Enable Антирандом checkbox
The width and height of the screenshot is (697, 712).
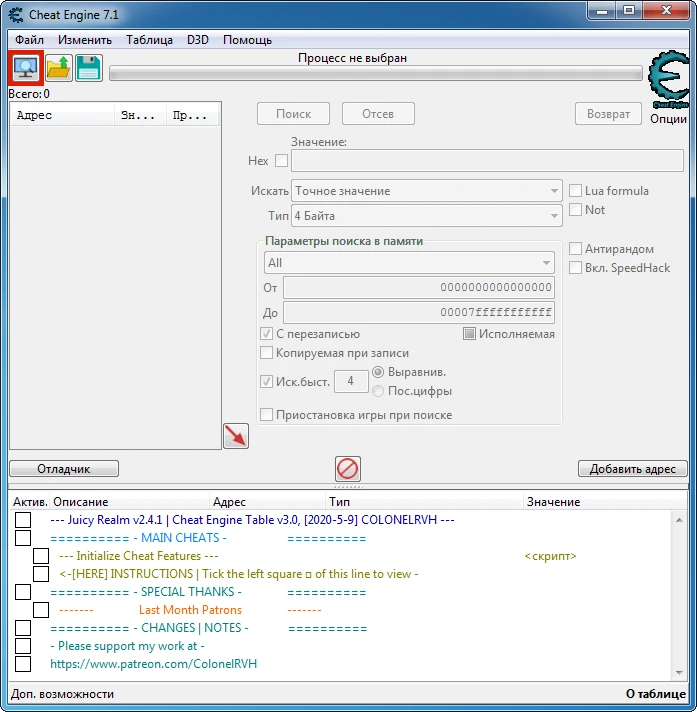[x=576, y=249]
